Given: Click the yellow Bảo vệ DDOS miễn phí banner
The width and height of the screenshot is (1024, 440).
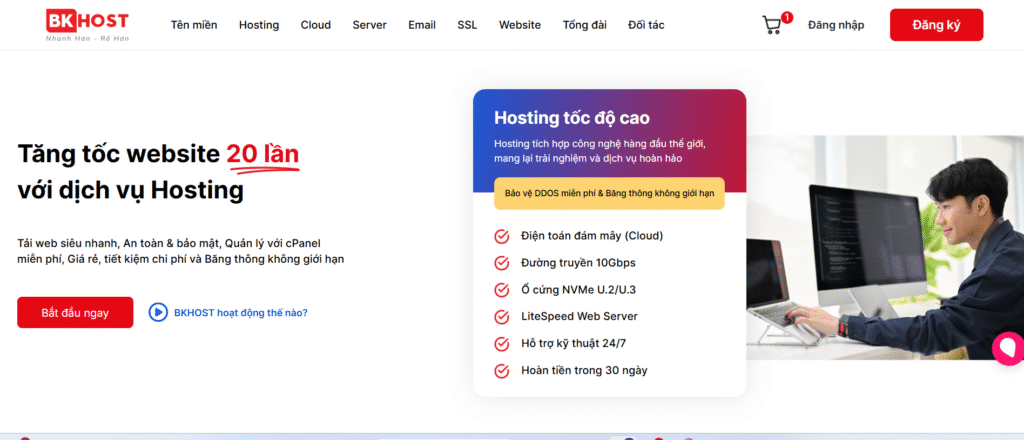Looking at the screenshot, I should pyautogui.click(x=609, y=193).
